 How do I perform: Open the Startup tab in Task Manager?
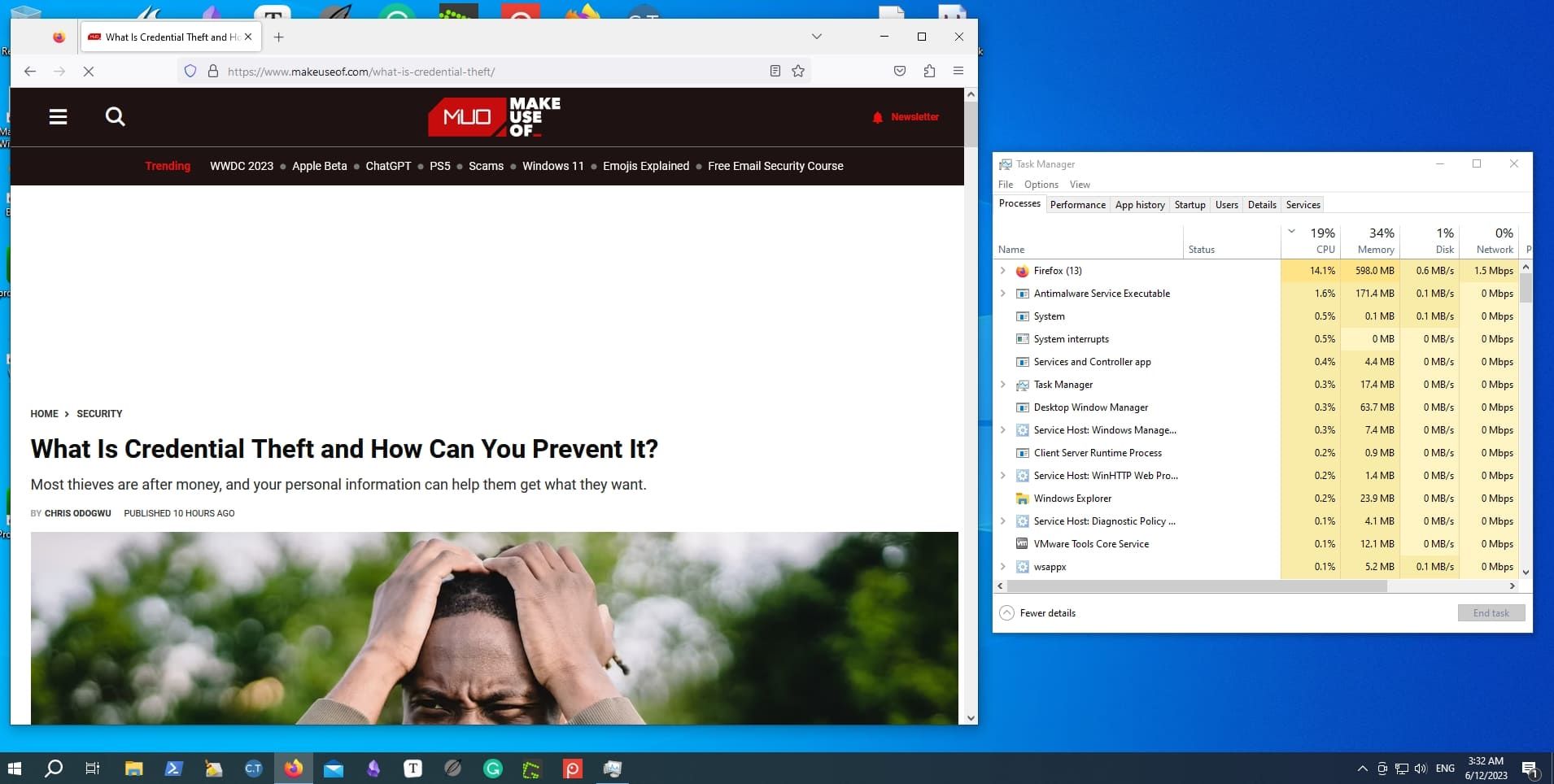click(1190, 205)
